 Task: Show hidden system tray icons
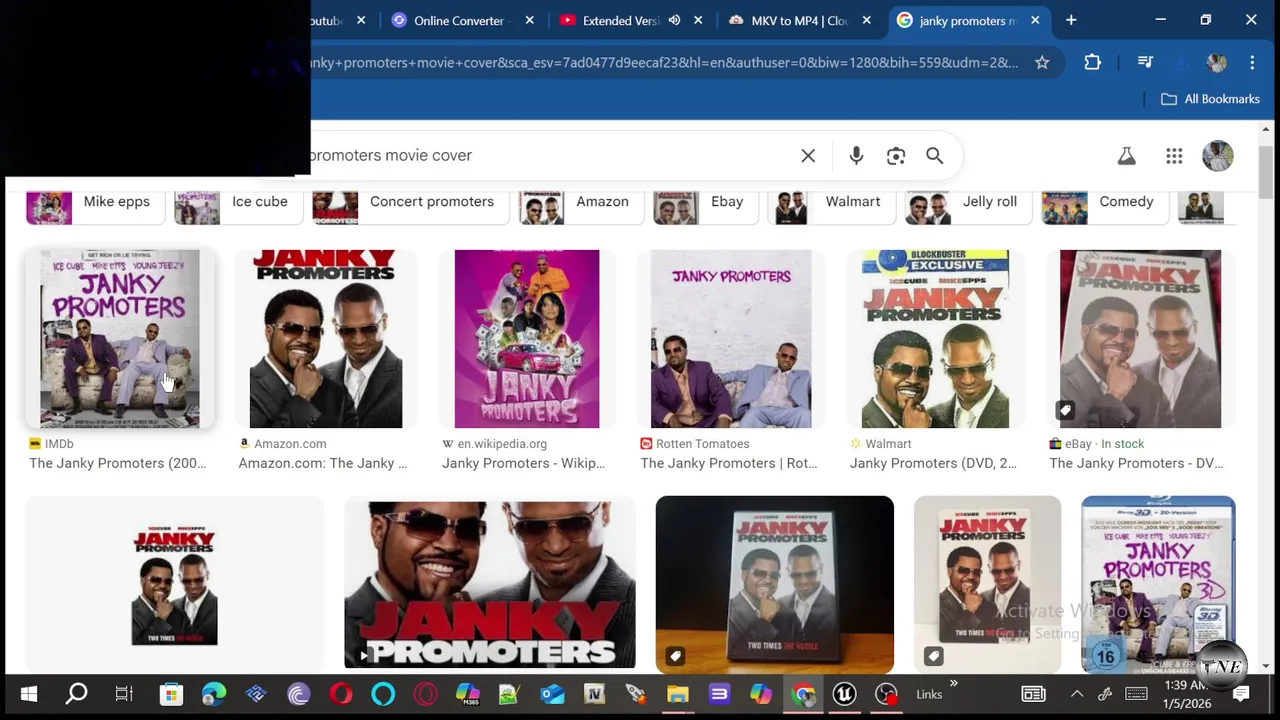[x=1077, y=694]
